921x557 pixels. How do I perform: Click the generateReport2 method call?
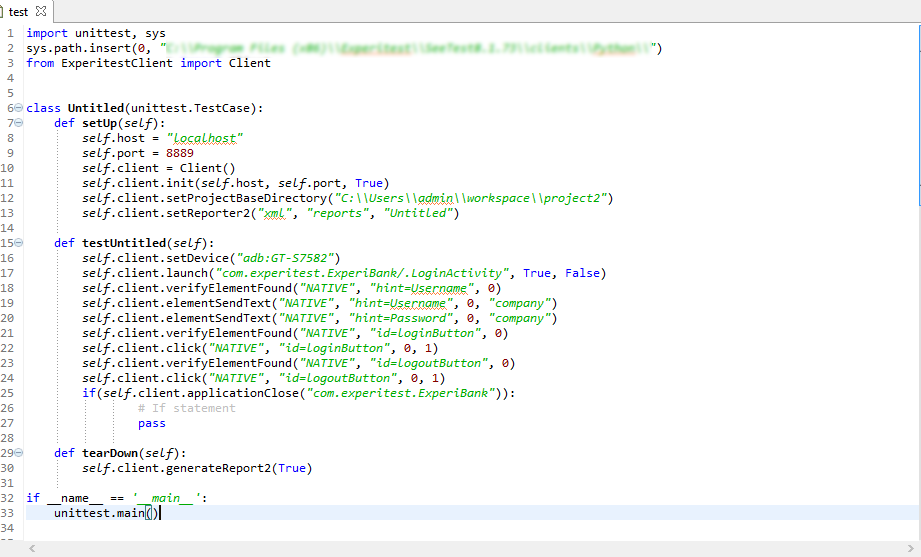(x=217, y=468)
